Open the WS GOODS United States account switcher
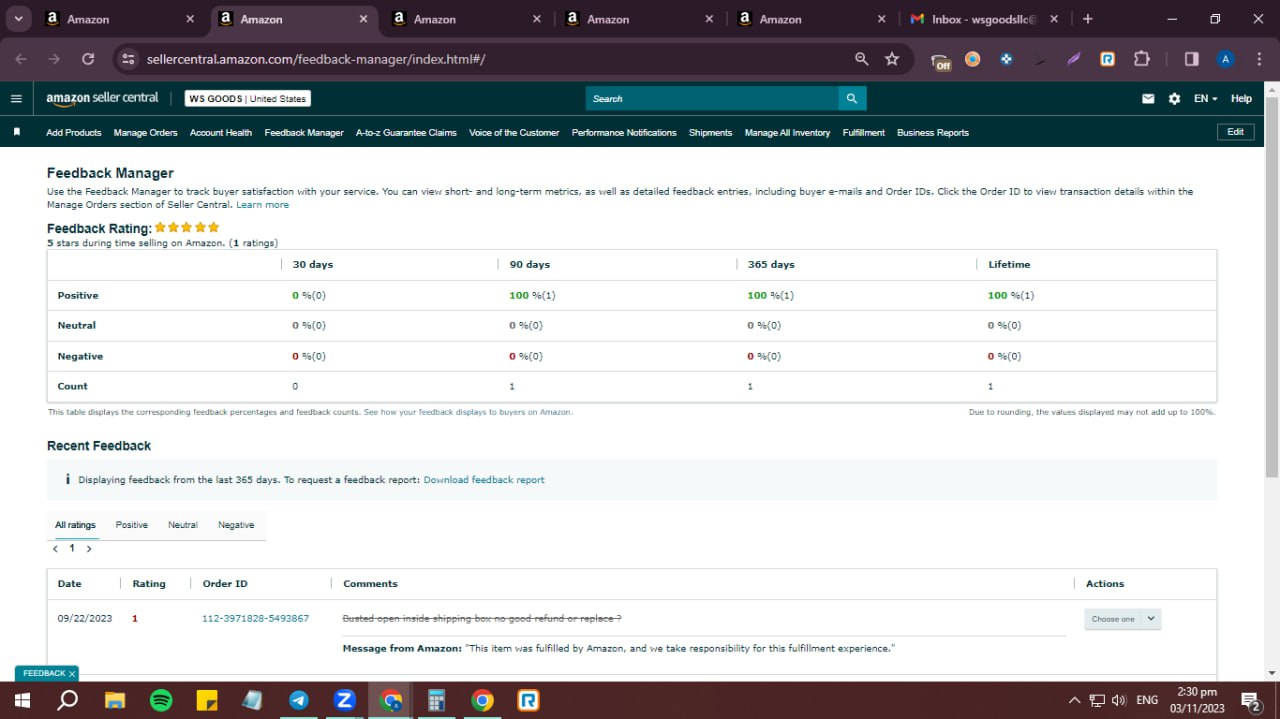Screen dimensions: 1280x719 [247, 98]
